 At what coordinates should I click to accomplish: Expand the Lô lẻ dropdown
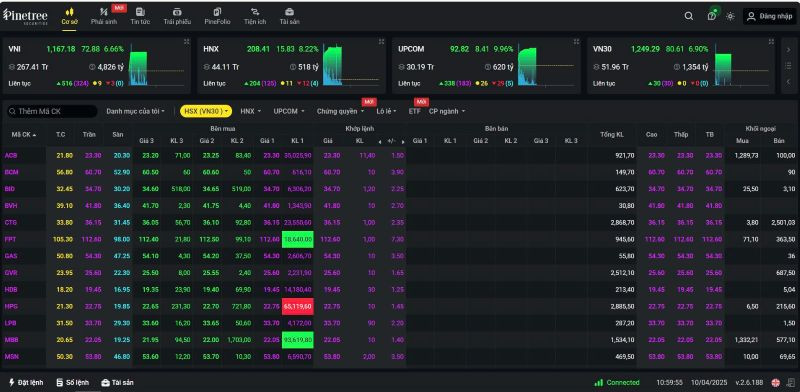click(386, 111)
